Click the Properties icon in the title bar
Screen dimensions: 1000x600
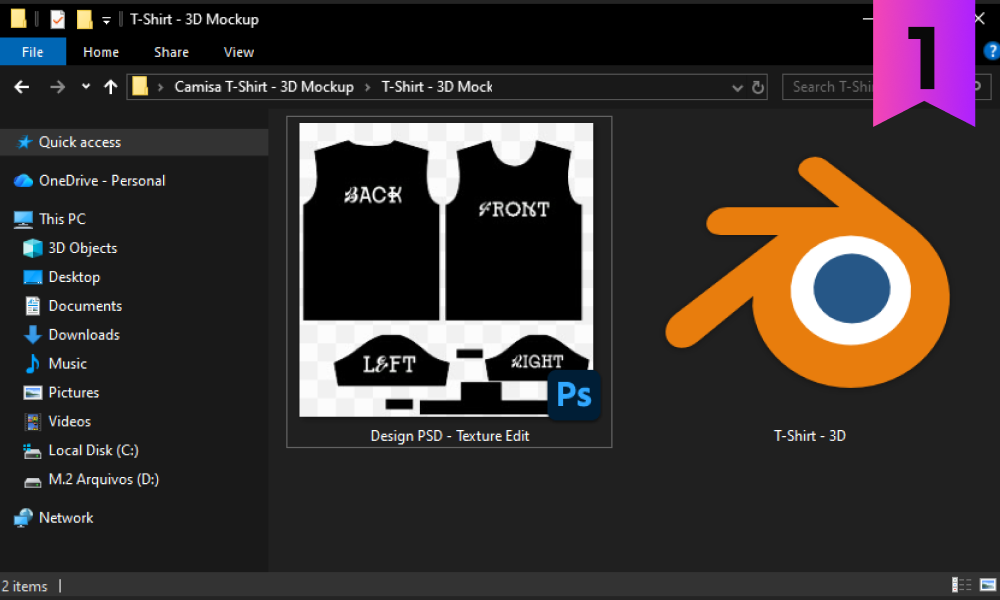[x=57, y=19]
